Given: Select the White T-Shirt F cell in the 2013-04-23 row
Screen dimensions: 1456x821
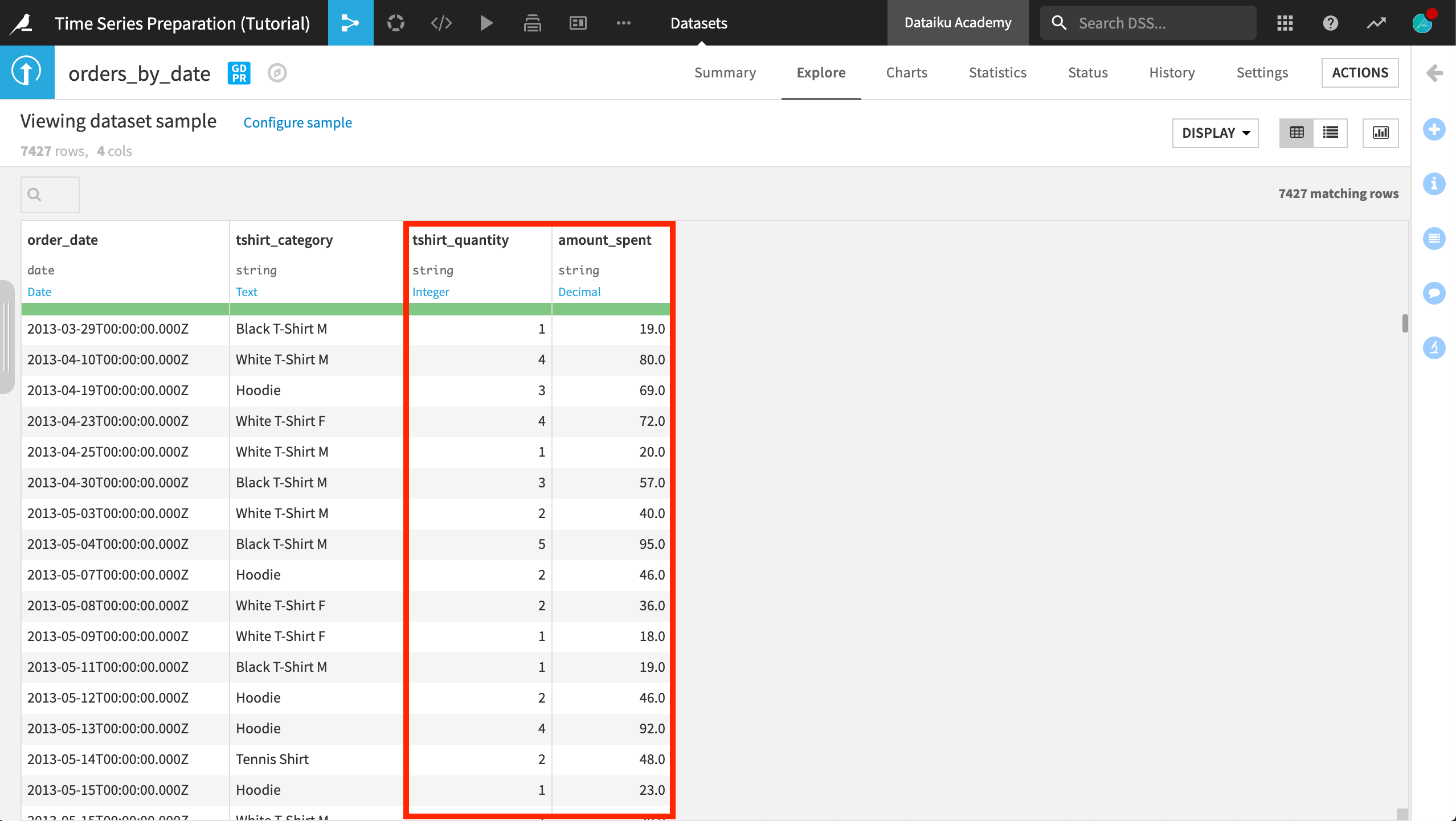Looking at the screenshot, I should point(317,421).
